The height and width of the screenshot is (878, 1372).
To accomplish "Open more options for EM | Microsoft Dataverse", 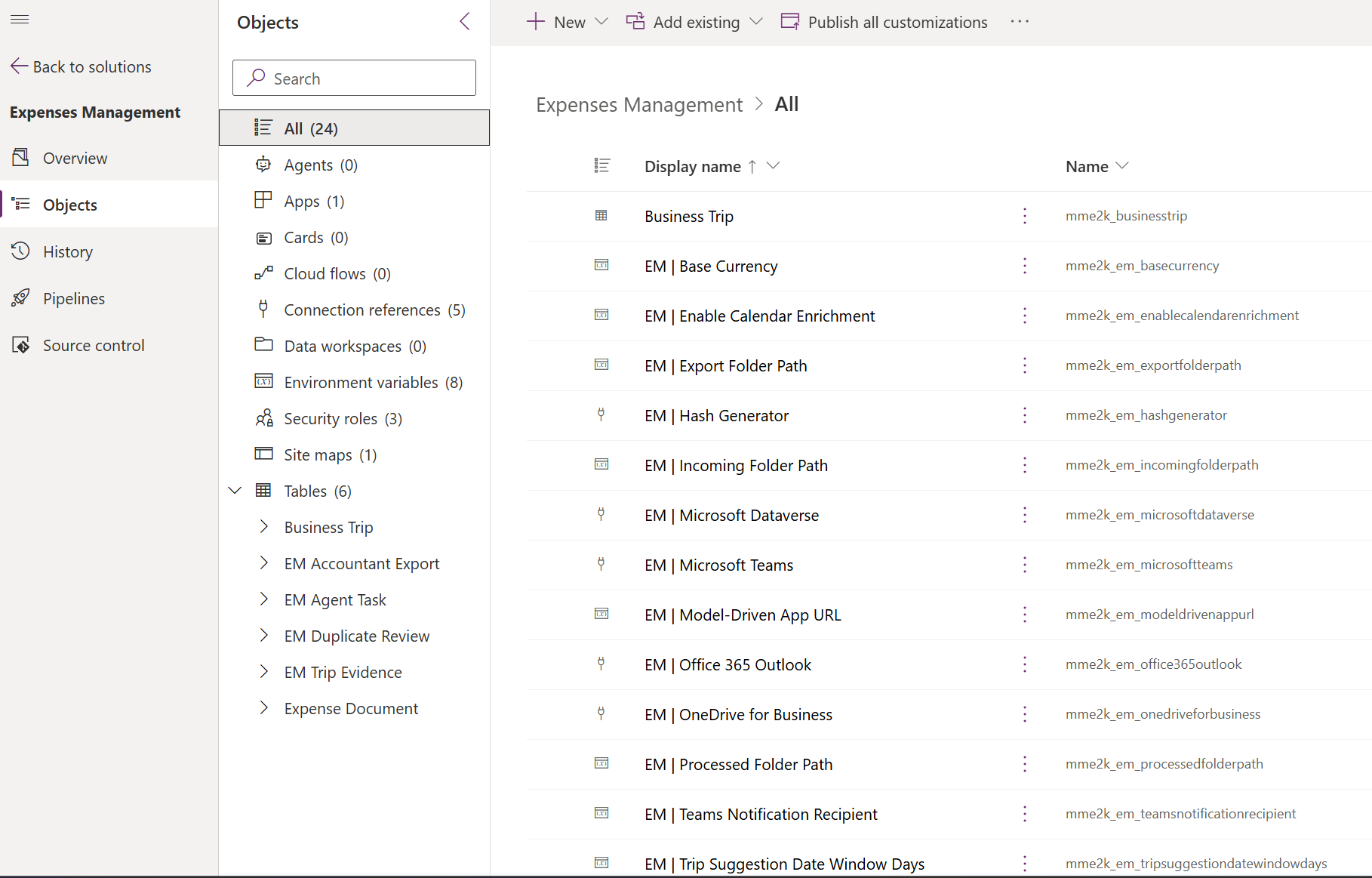I will pyautogui.click(x=1025, y=515).
